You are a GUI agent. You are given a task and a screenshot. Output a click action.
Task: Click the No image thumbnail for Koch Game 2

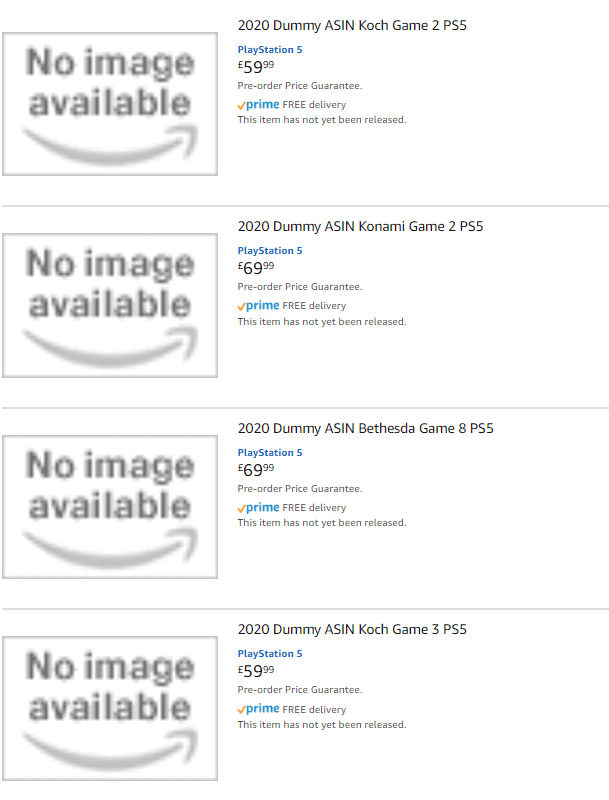point(110,104)
